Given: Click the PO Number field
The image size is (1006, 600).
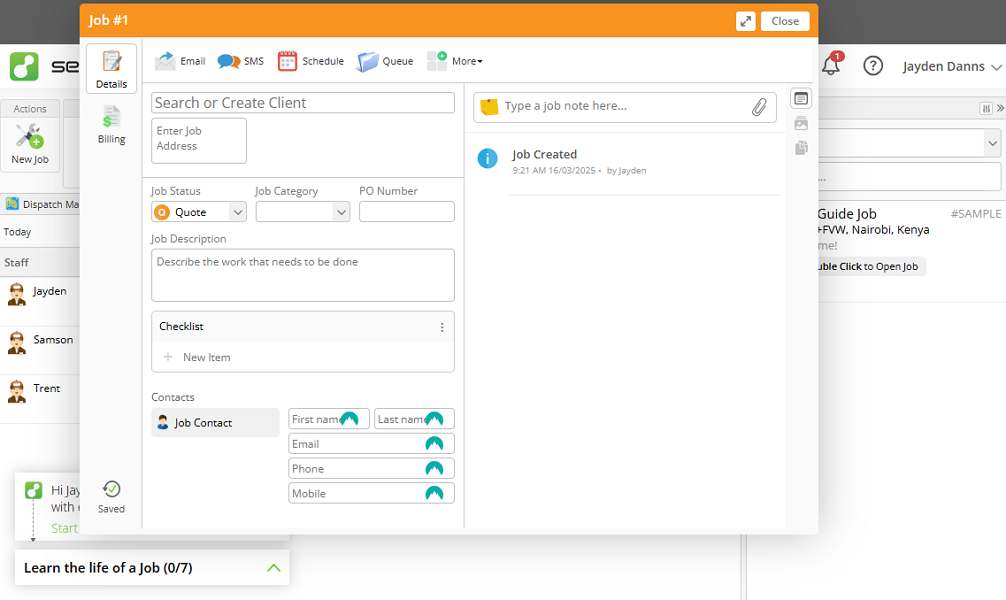Looking at the screenshot, I should pyautogui.click(x=407, y=212).
